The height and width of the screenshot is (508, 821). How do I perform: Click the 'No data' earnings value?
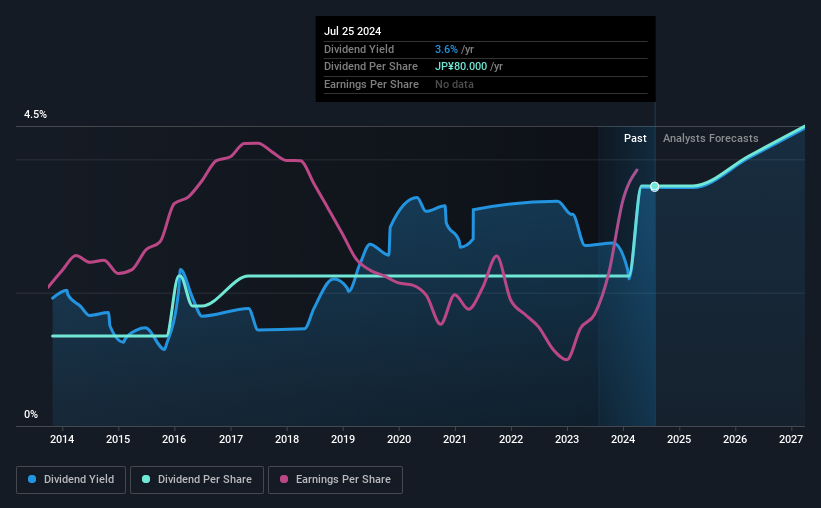click(454, 84)
